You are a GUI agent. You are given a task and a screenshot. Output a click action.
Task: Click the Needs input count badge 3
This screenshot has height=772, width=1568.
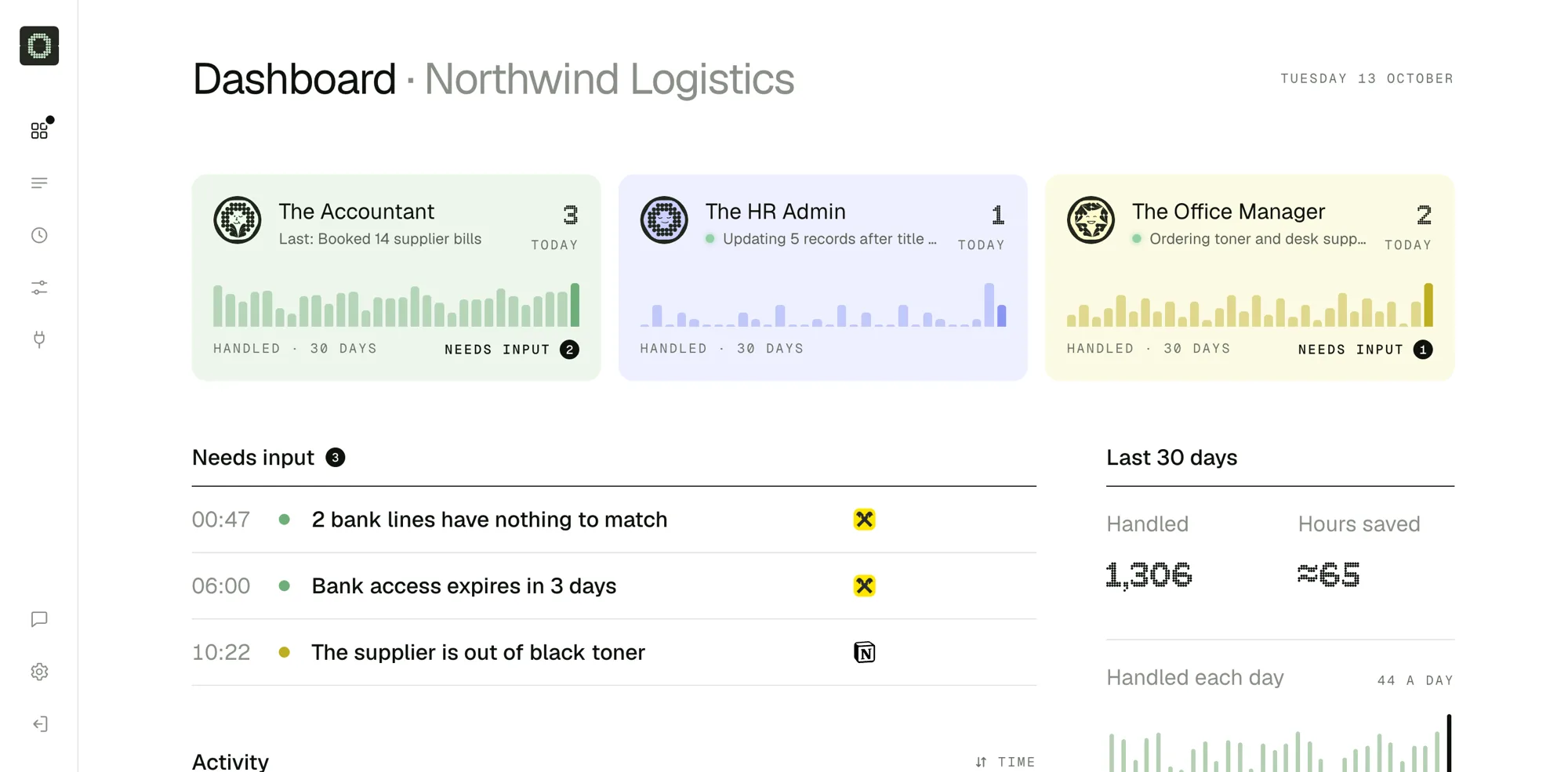(x=336, y=458)
